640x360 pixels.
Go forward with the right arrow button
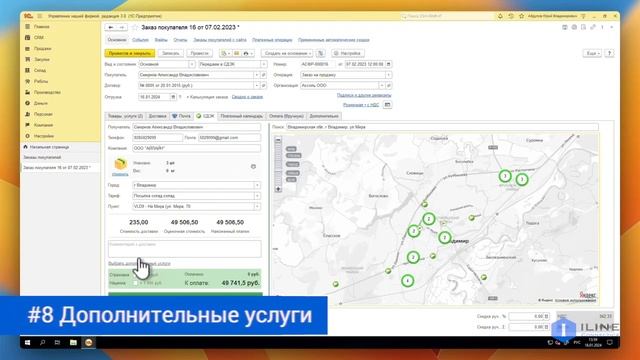122,27
